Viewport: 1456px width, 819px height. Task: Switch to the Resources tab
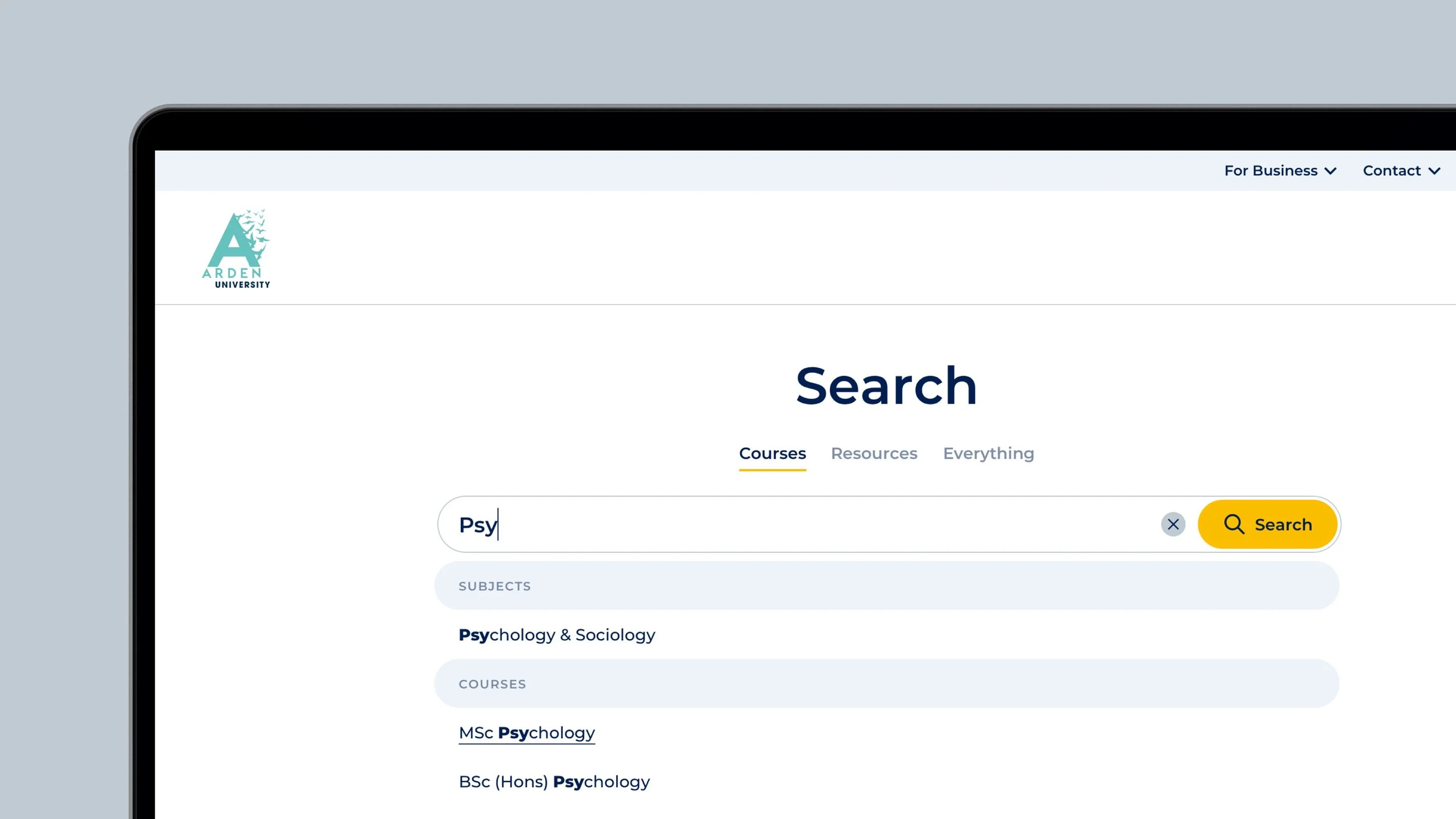[874, 453]
